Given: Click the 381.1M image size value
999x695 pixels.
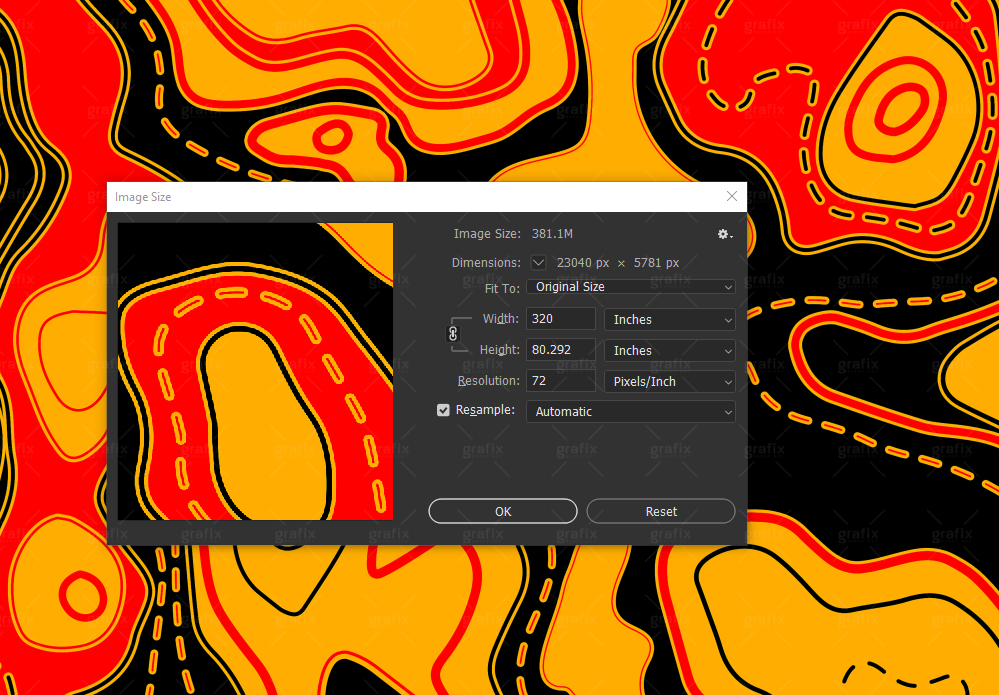Looking at the screenshot, I should 552,234.
